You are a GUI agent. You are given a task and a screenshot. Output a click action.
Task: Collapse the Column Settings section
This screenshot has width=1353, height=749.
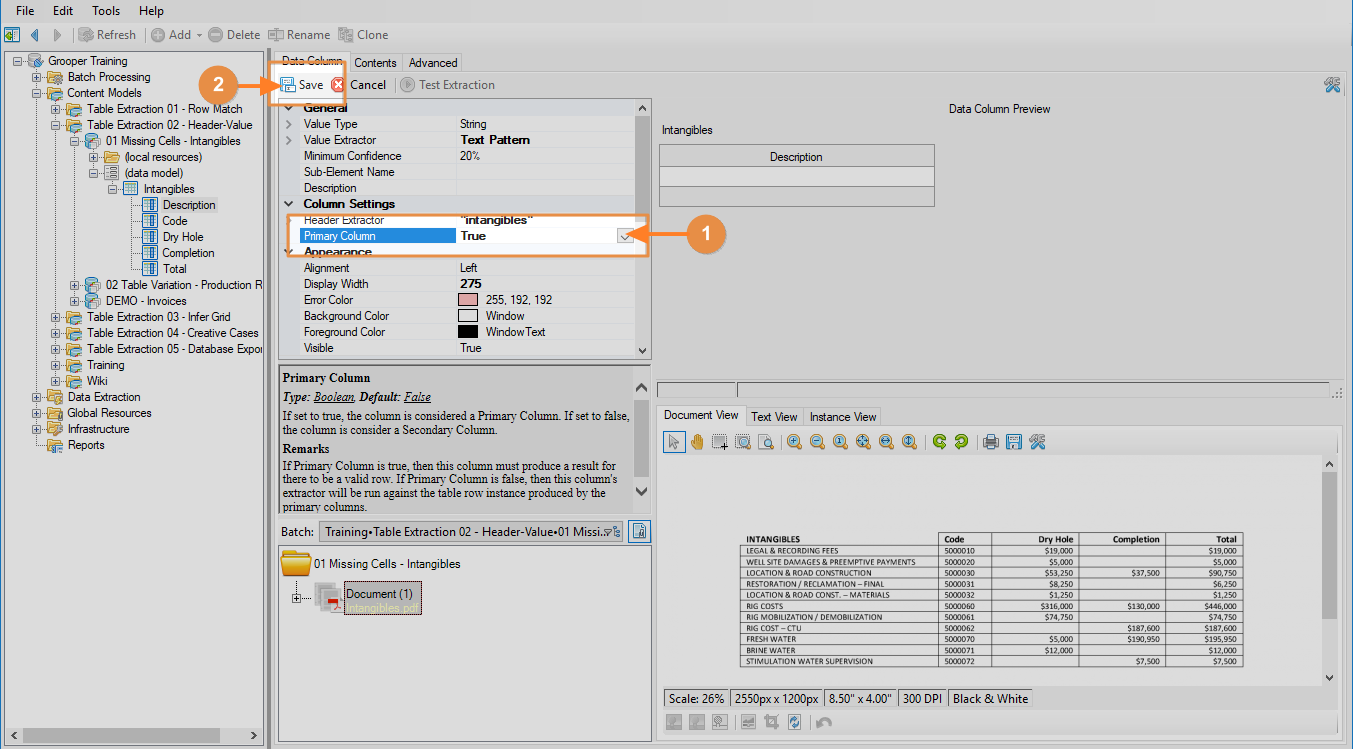coord(289,204)
